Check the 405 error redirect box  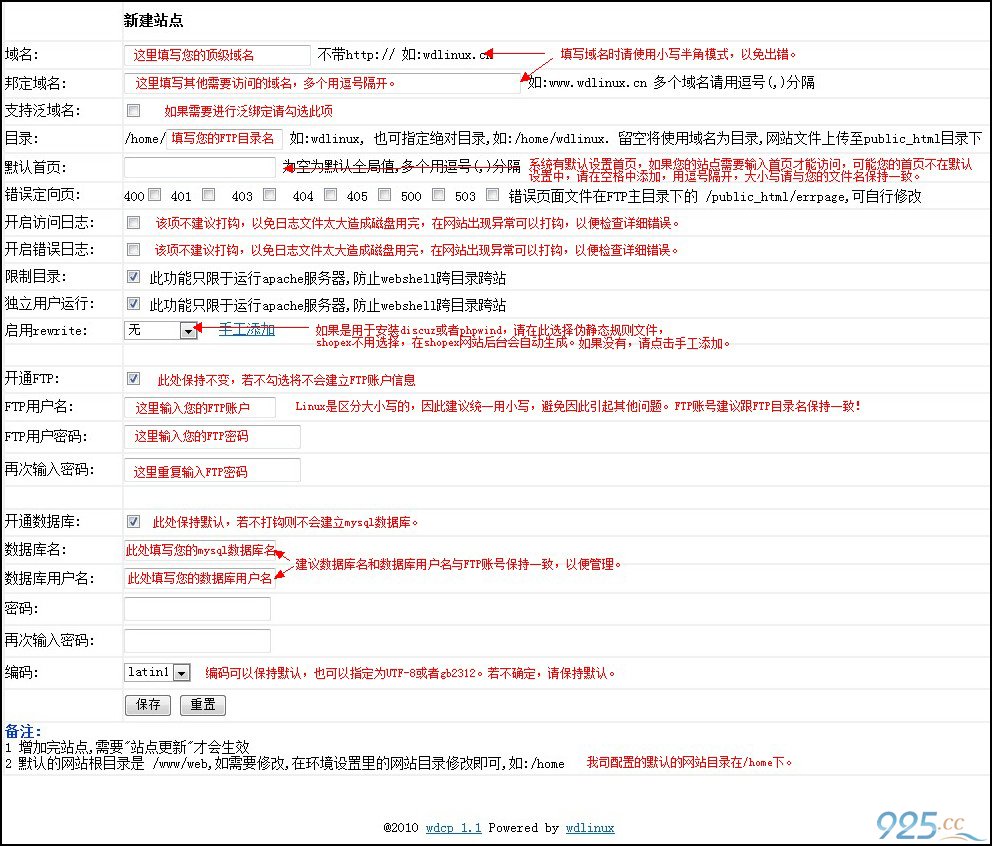point(384,195)
